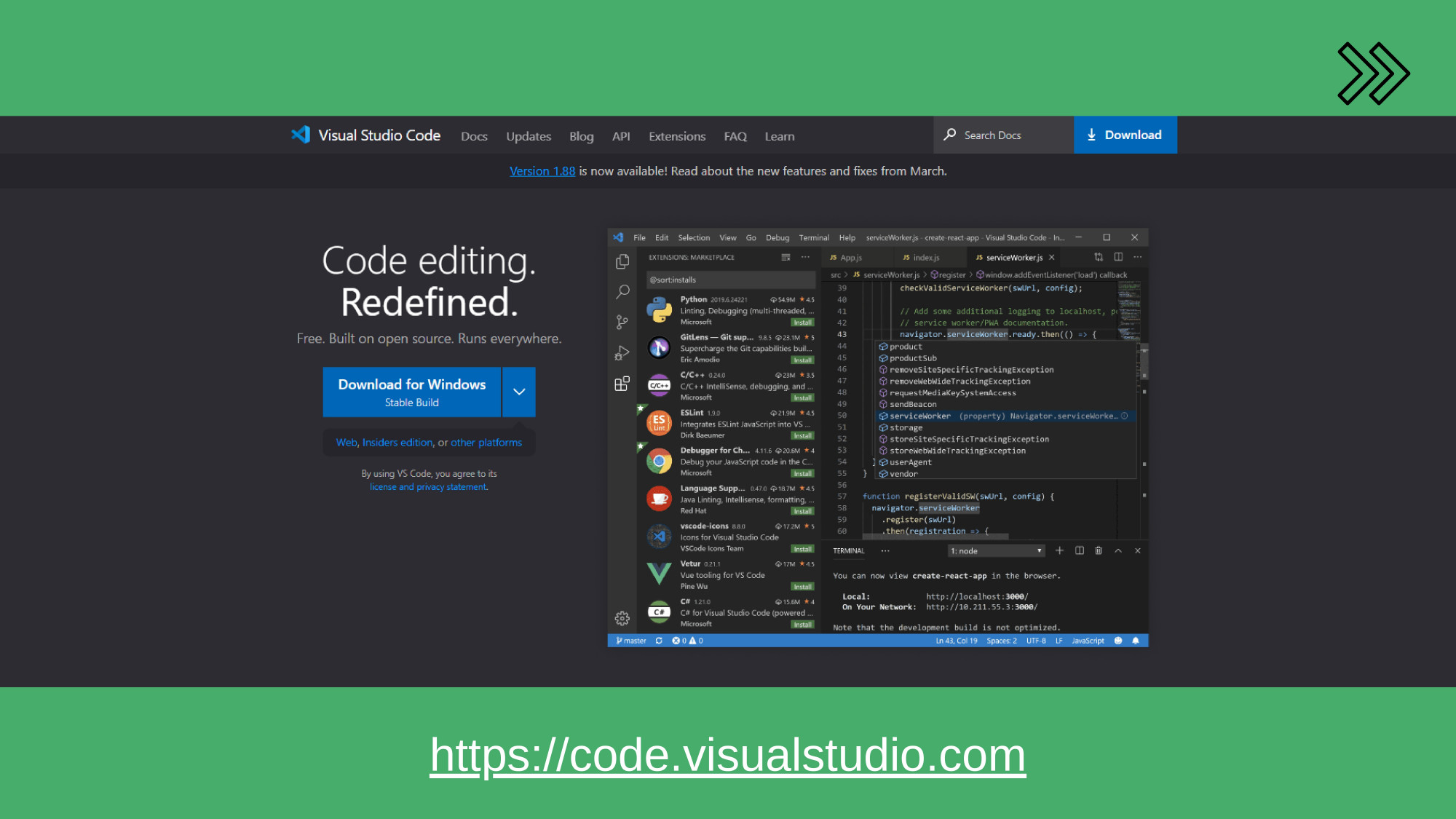The image size is (1456, 819).
Task: Click the register breadcrumb segment
Action: 949,274
